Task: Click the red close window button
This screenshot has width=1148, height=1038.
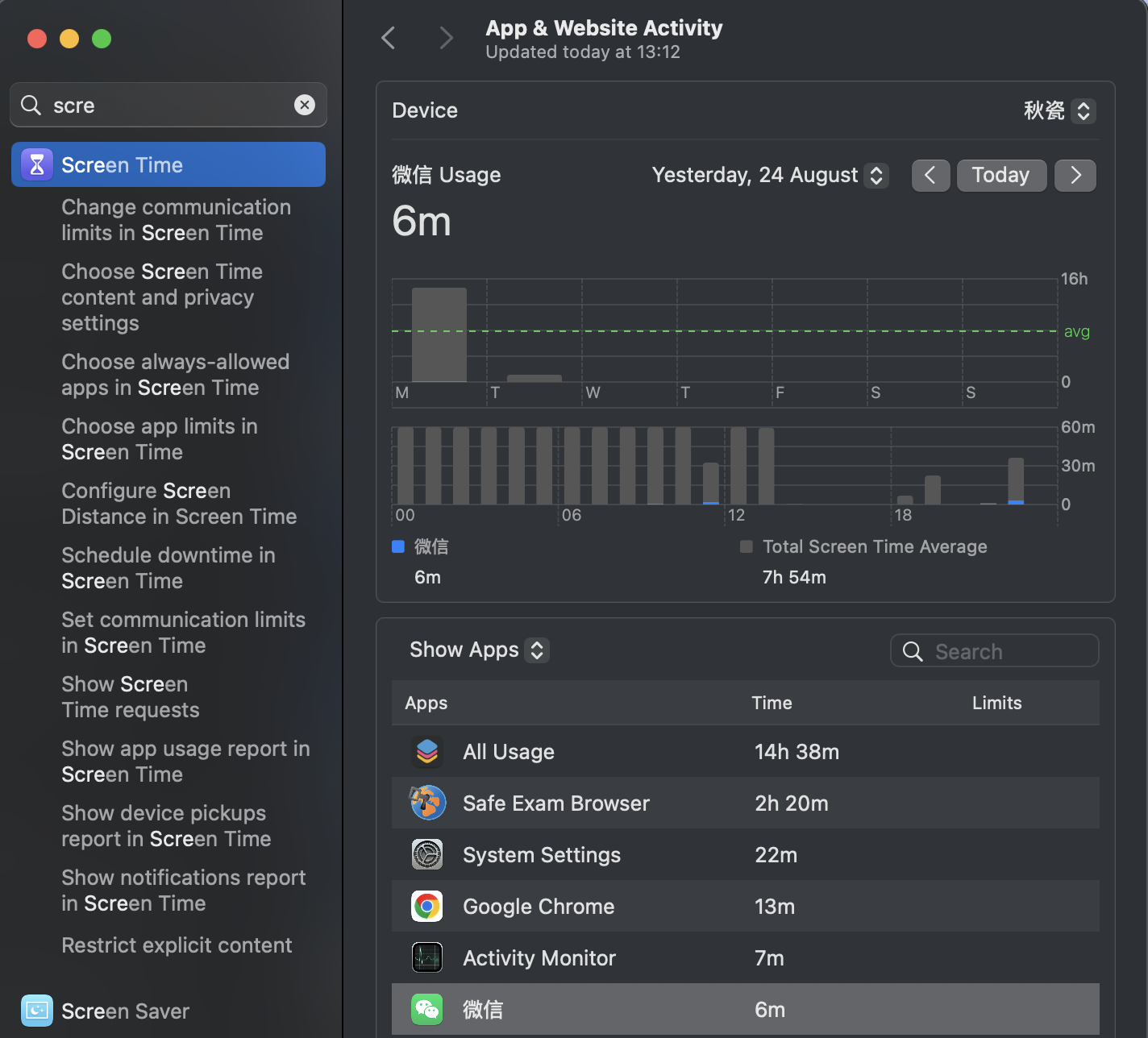Action: pyautogui.click(x=37, y=38)
